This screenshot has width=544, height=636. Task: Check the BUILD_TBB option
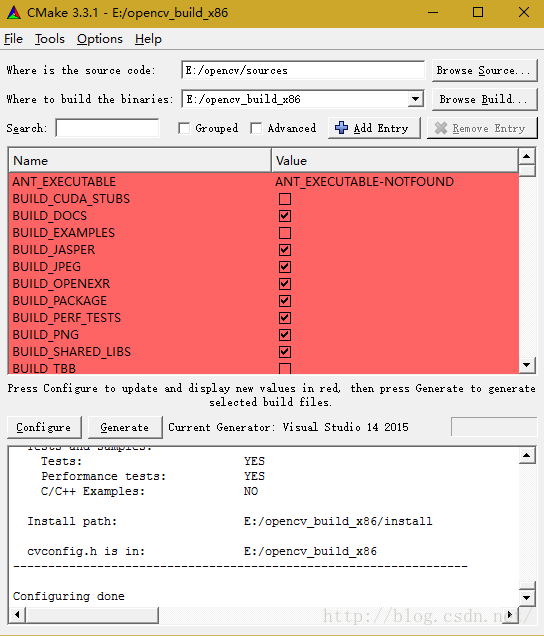tap(285, 368)
